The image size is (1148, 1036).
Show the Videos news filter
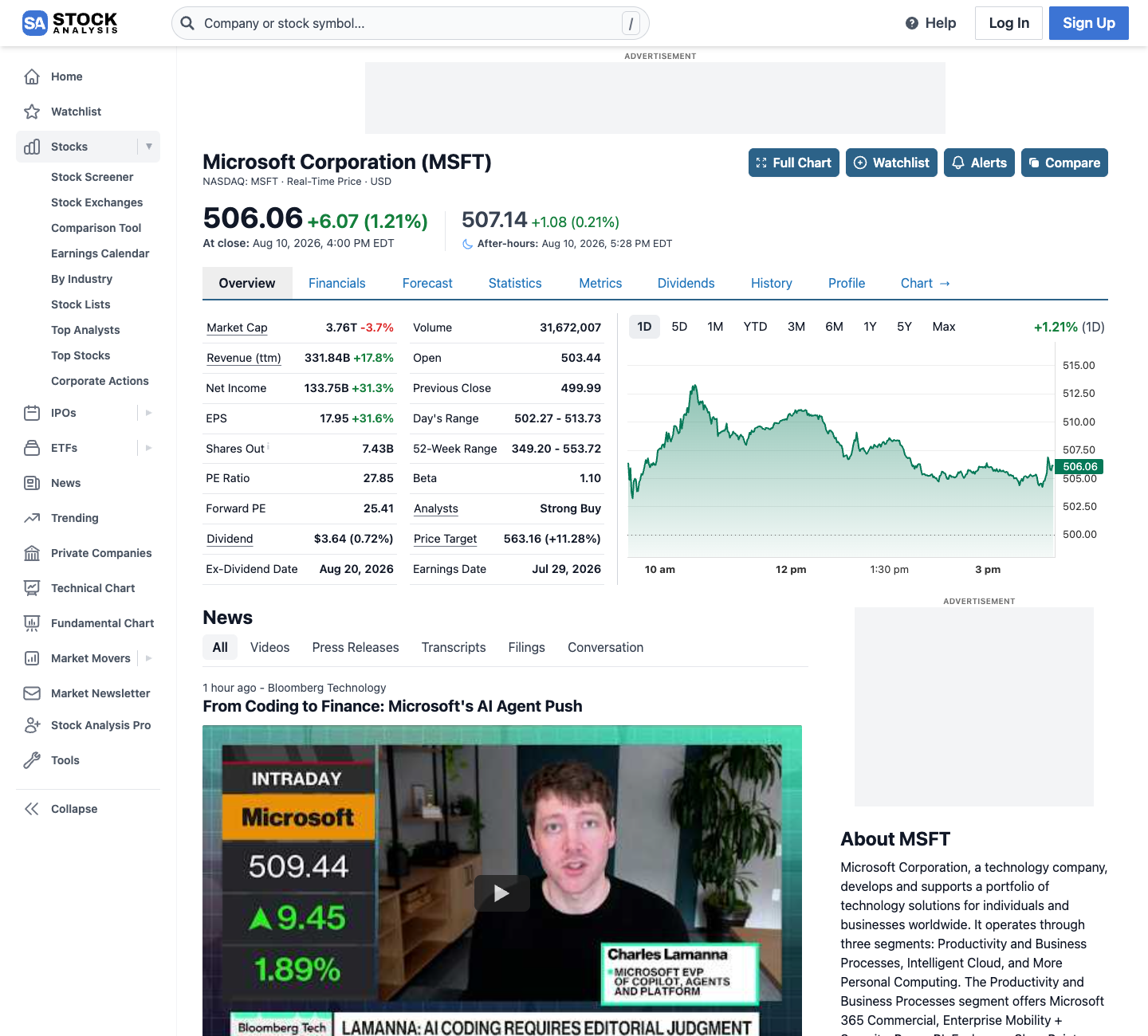coord(269,648)
